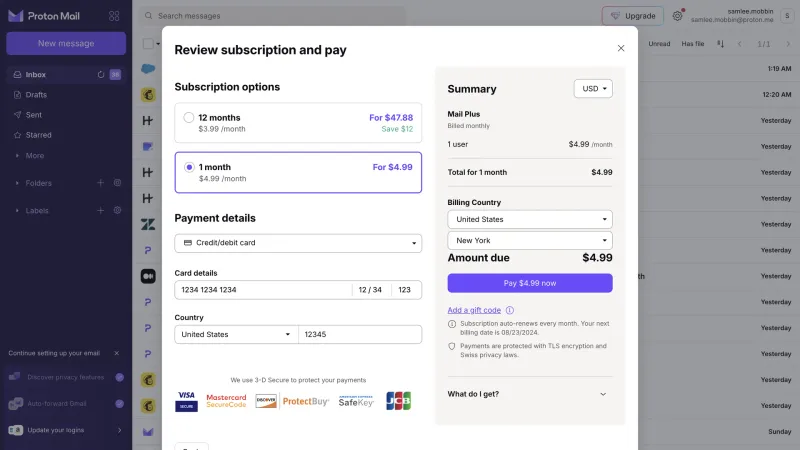Expand the More sidebar section

35,156
